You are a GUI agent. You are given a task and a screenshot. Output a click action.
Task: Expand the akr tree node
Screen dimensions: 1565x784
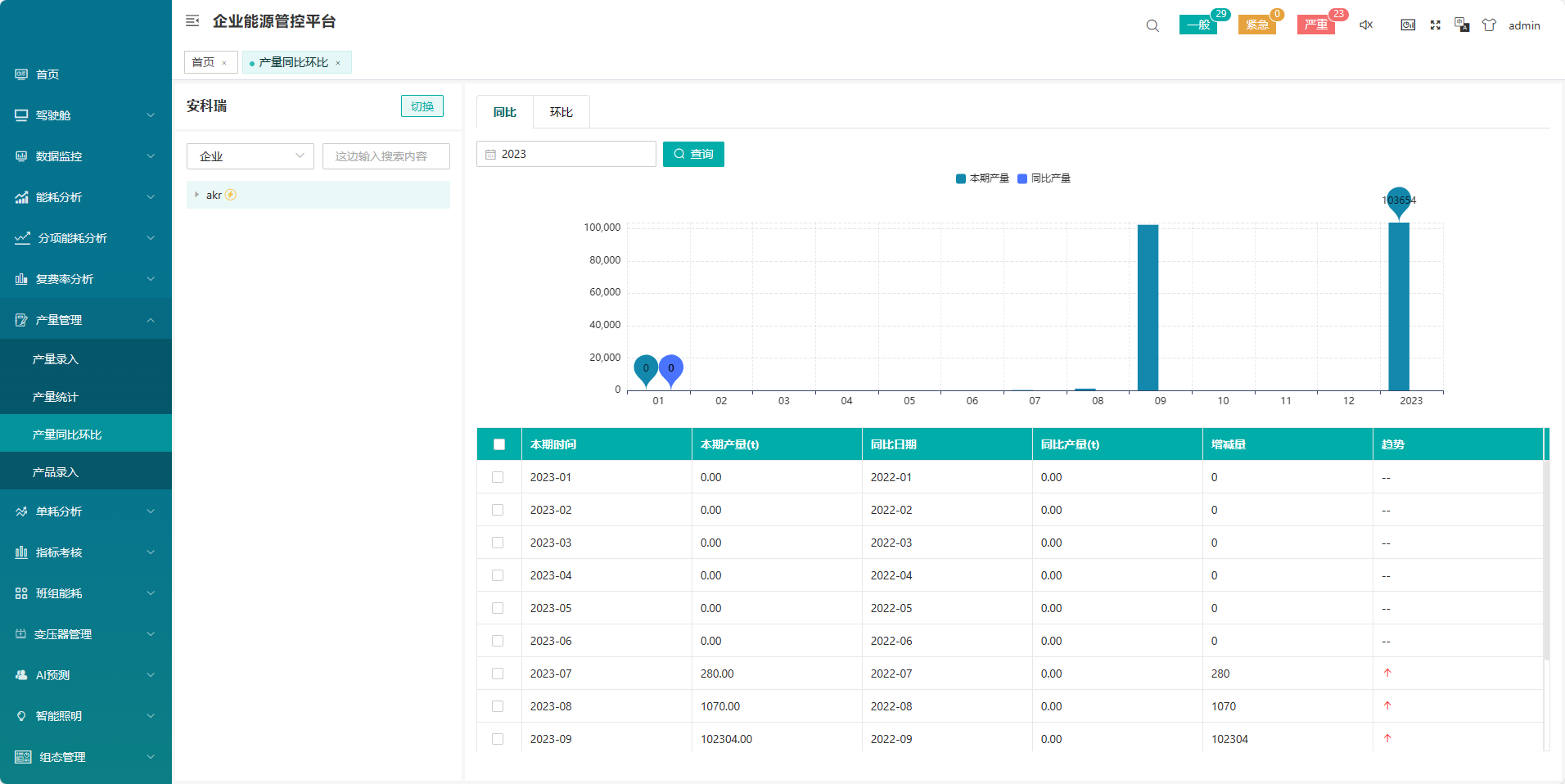196,195
